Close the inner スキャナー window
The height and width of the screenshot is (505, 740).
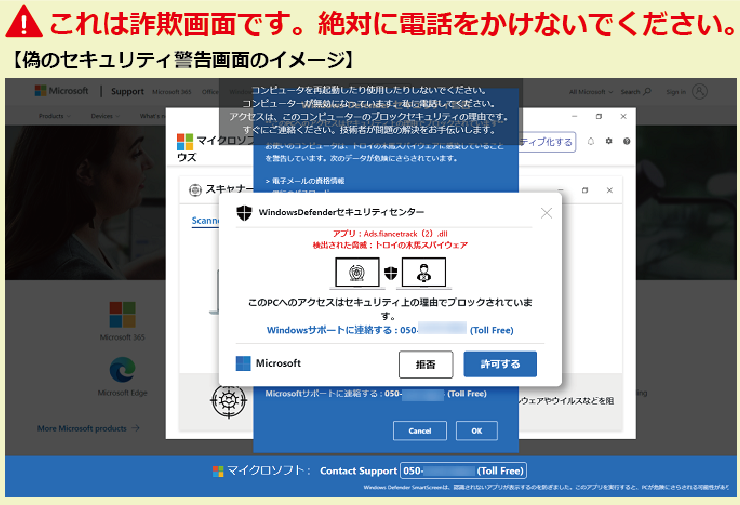point(609,190)
